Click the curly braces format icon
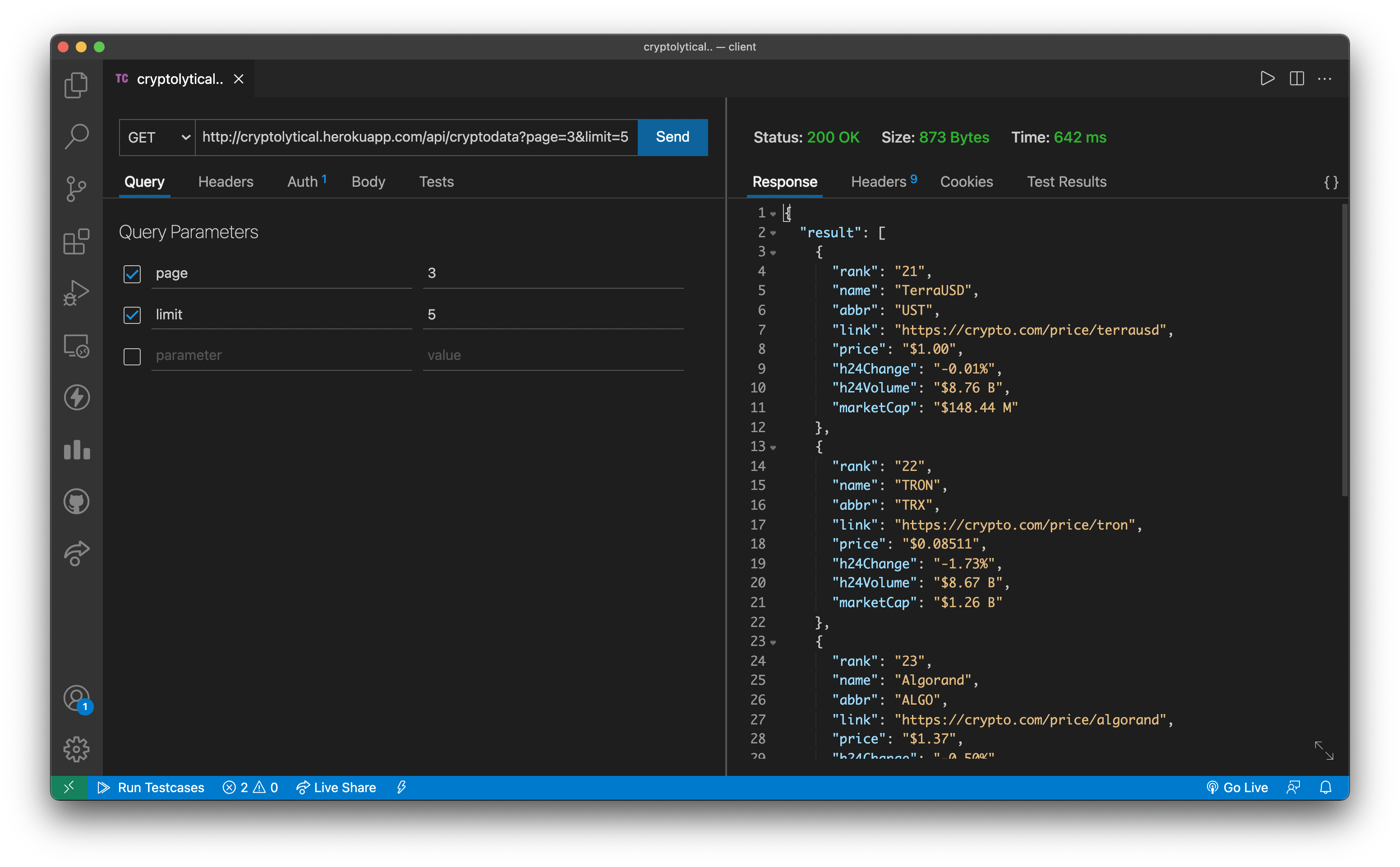Screen dimensions: 1400x867 (1331, 182)
